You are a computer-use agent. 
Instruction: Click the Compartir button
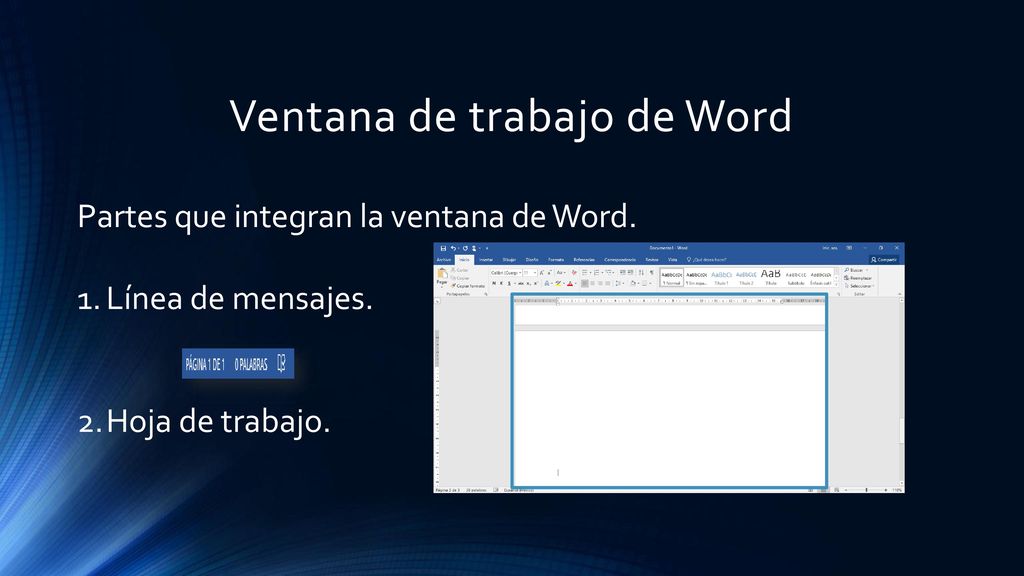tap(884, 260)
